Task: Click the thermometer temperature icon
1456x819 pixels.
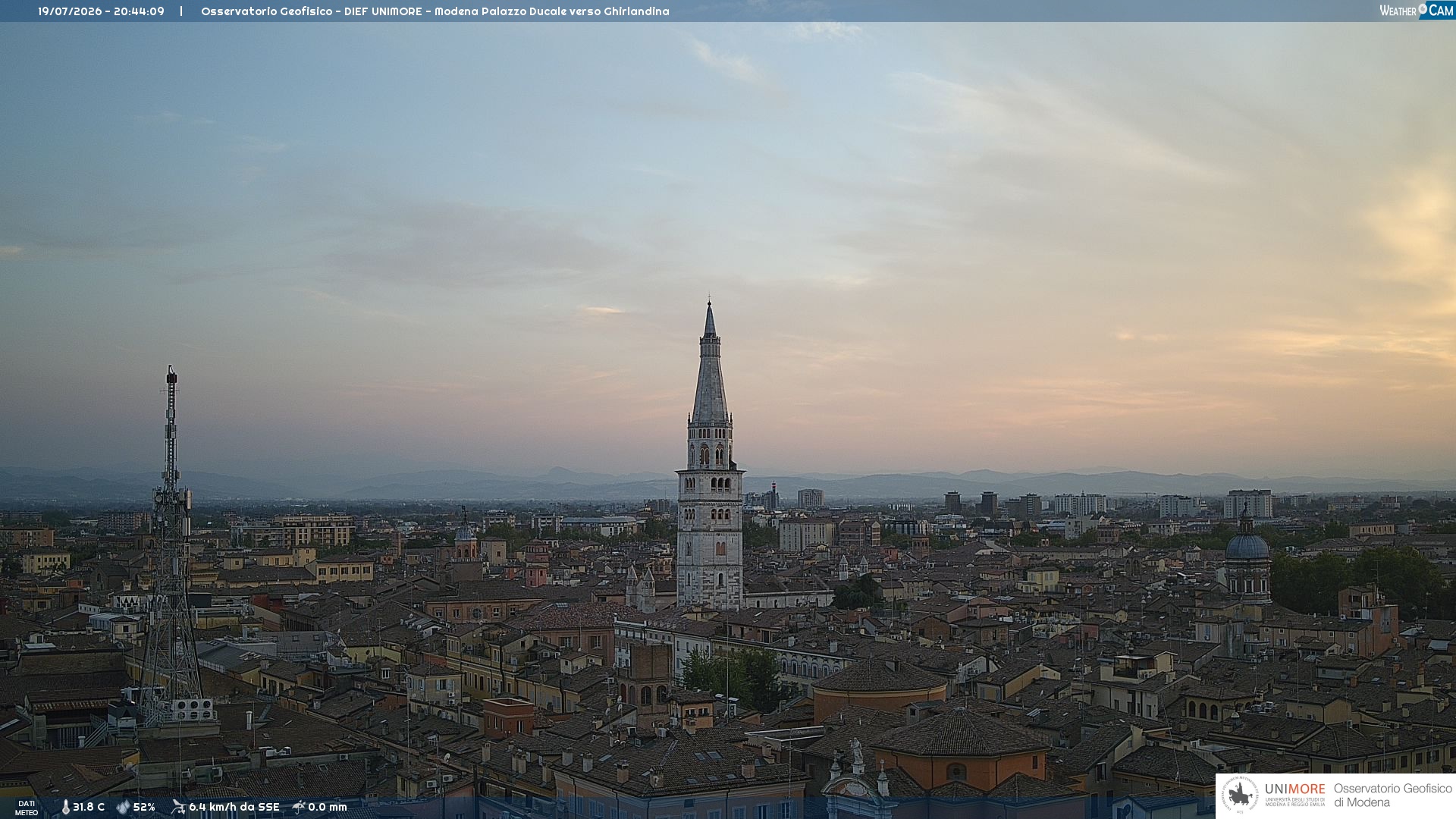Action: [x=65, y=808]
